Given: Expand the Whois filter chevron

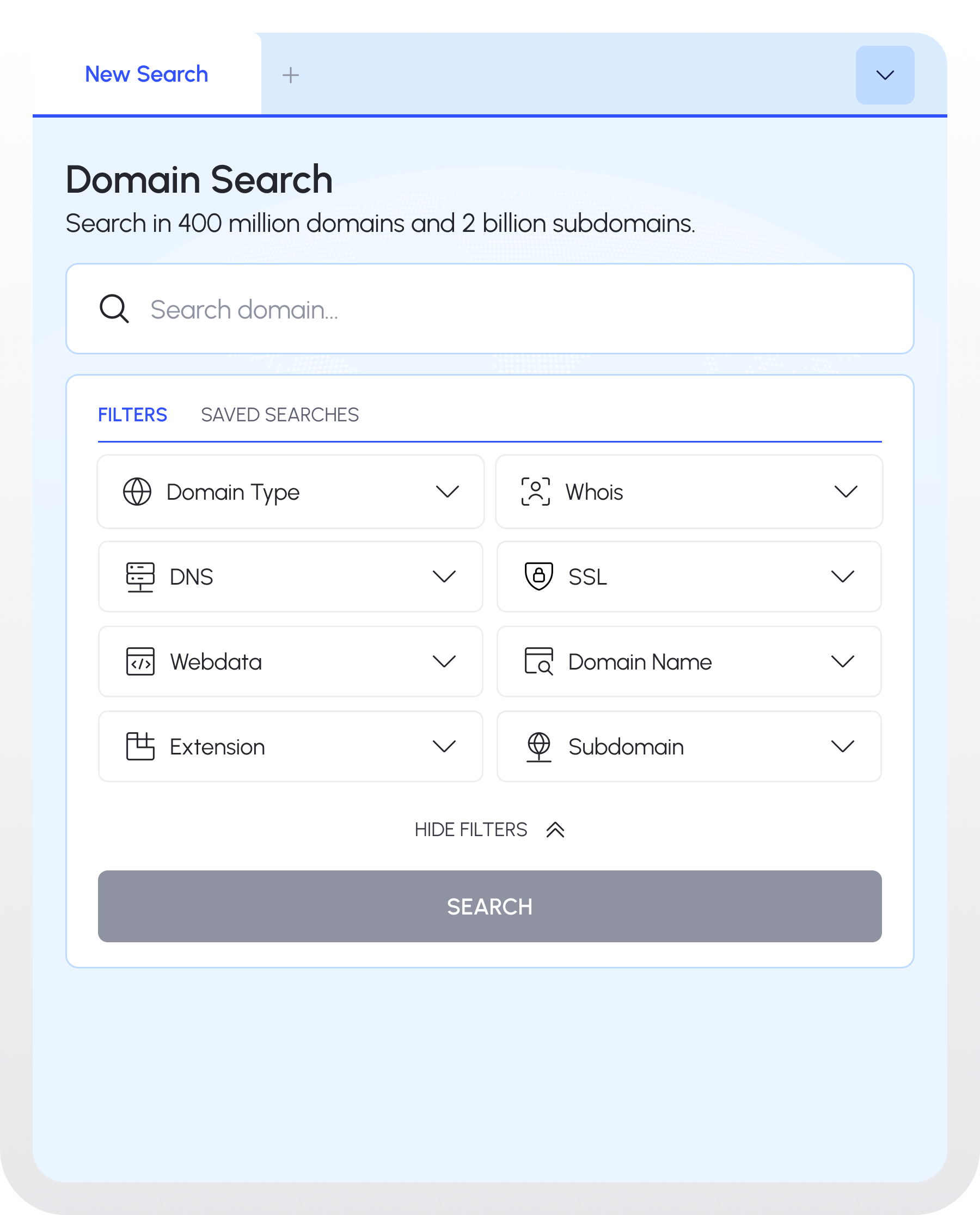Looking at the screenshot, I should (846, 492).
